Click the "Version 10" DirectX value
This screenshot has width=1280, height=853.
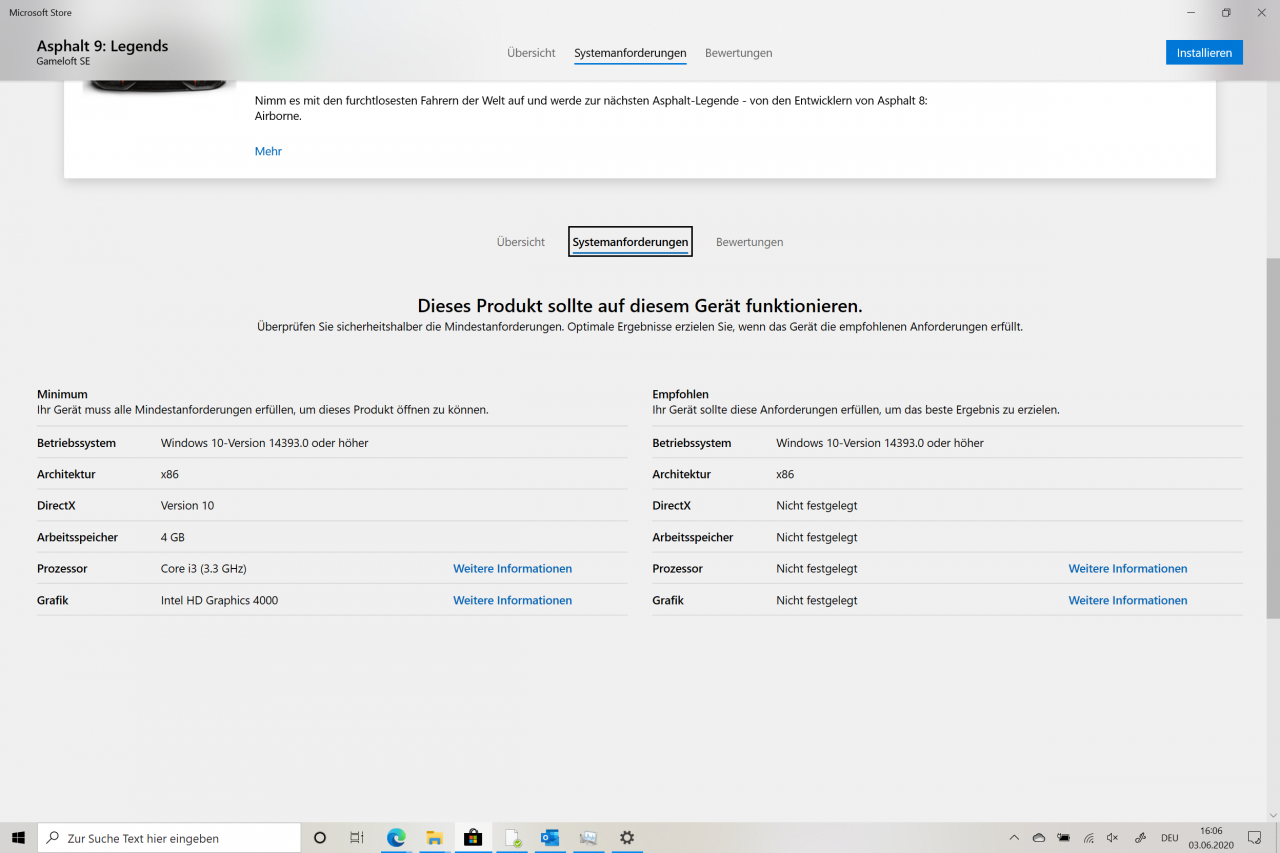pyautogui.click(x=188, y=506)
